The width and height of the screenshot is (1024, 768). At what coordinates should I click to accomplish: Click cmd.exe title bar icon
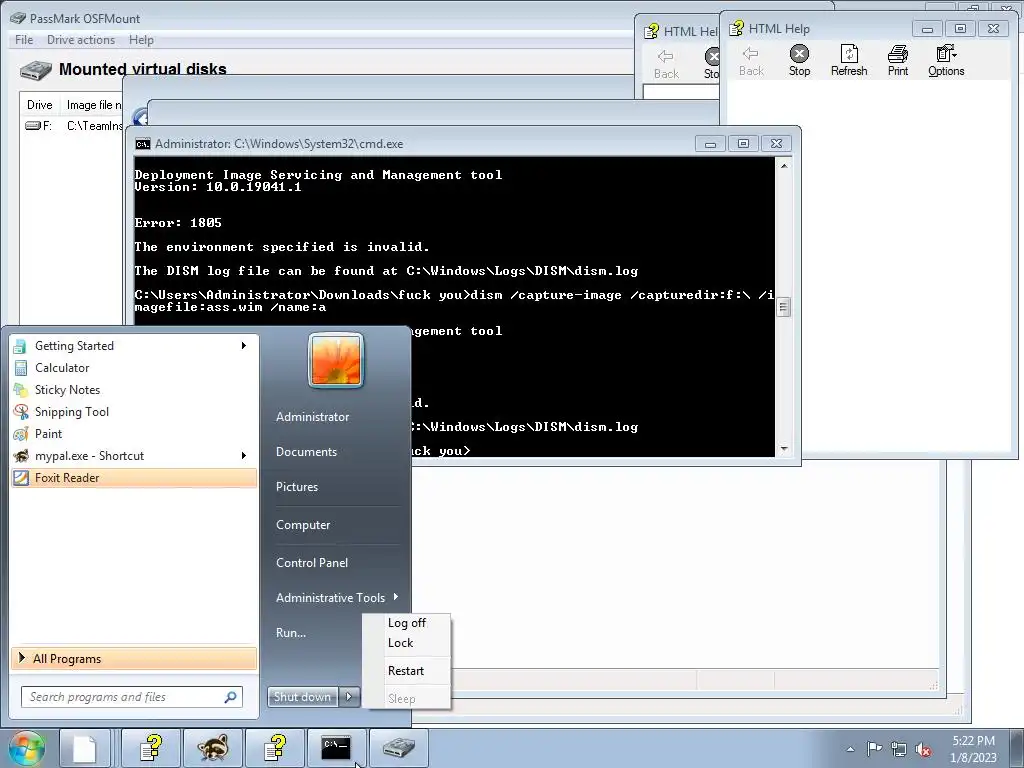coord(142,144)
